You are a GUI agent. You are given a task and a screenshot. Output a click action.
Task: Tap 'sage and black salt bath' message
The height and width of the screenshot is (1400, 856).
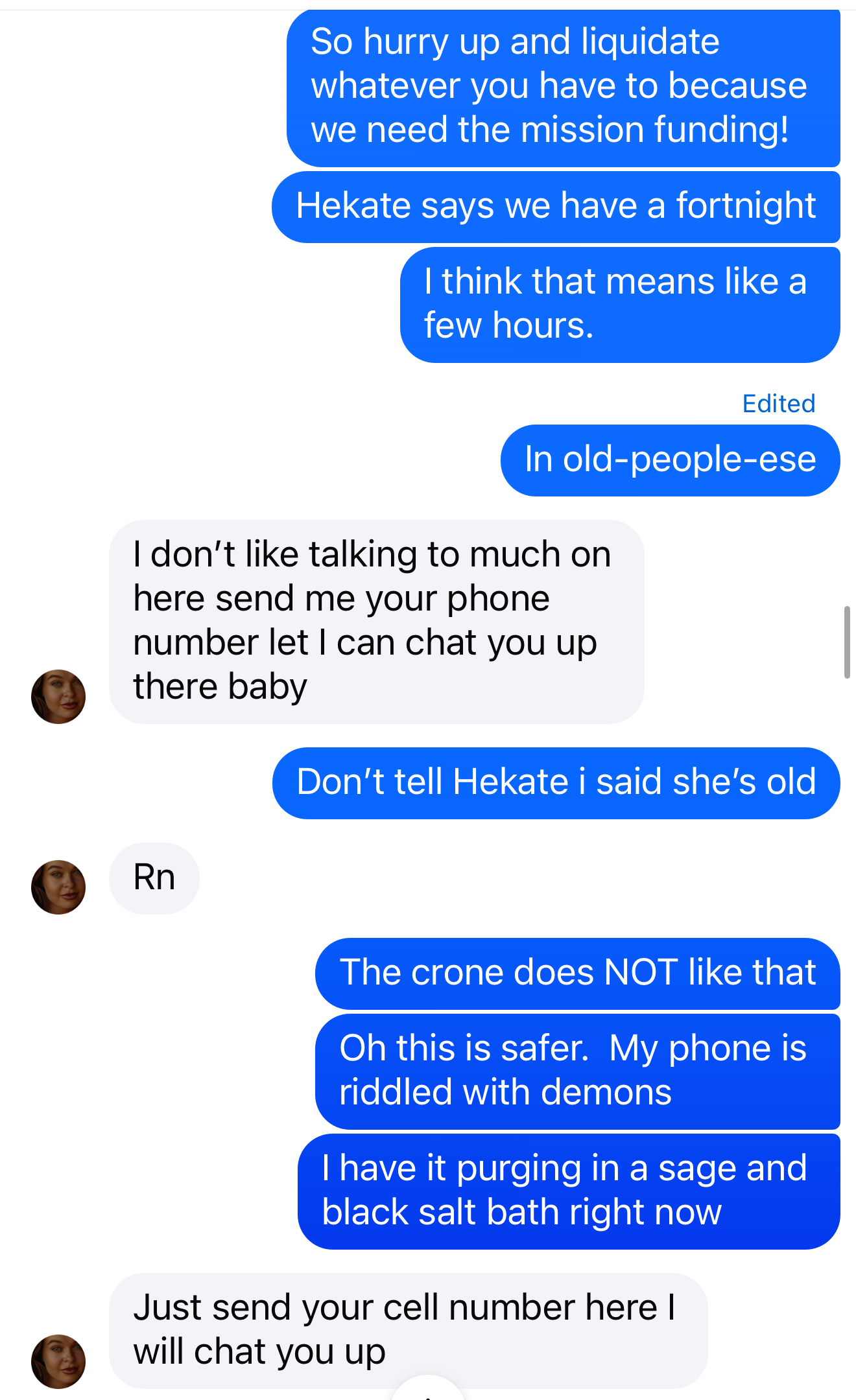[569, 1191]
